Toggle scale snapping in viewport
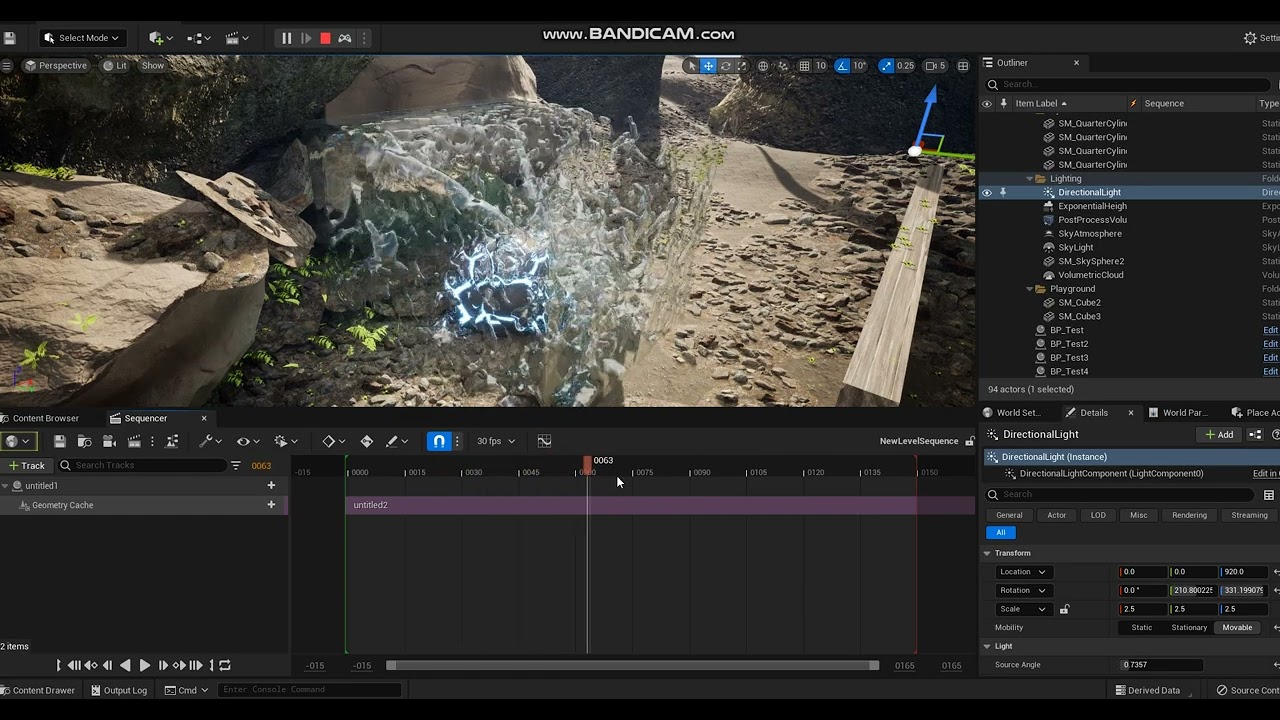The image size is (1280, 720). 886,66
